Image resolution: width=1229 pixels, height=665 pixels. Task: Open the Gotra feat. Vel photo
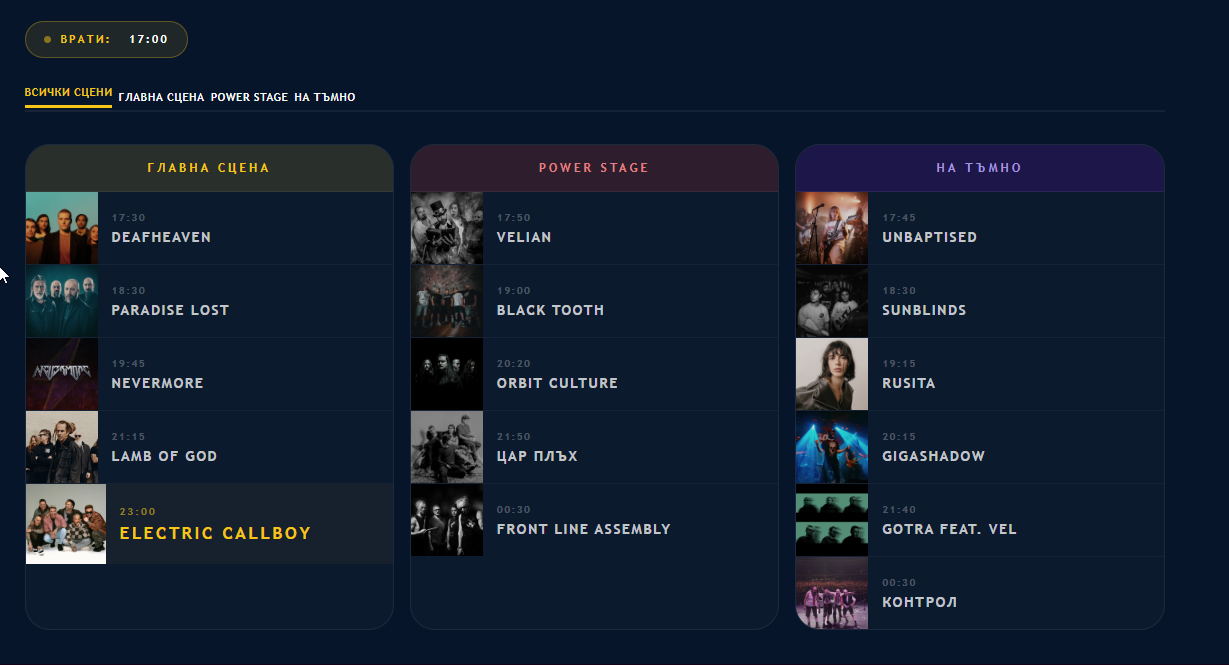832,520
